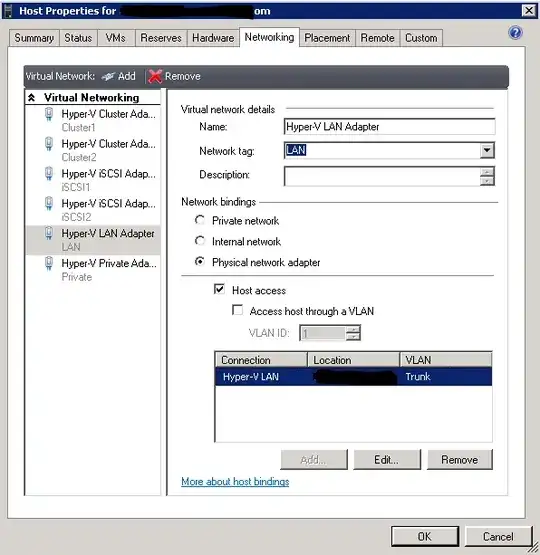540x555 pixels.
Task: Increase the VLAN ID spinner value
Action: point(353,329)
